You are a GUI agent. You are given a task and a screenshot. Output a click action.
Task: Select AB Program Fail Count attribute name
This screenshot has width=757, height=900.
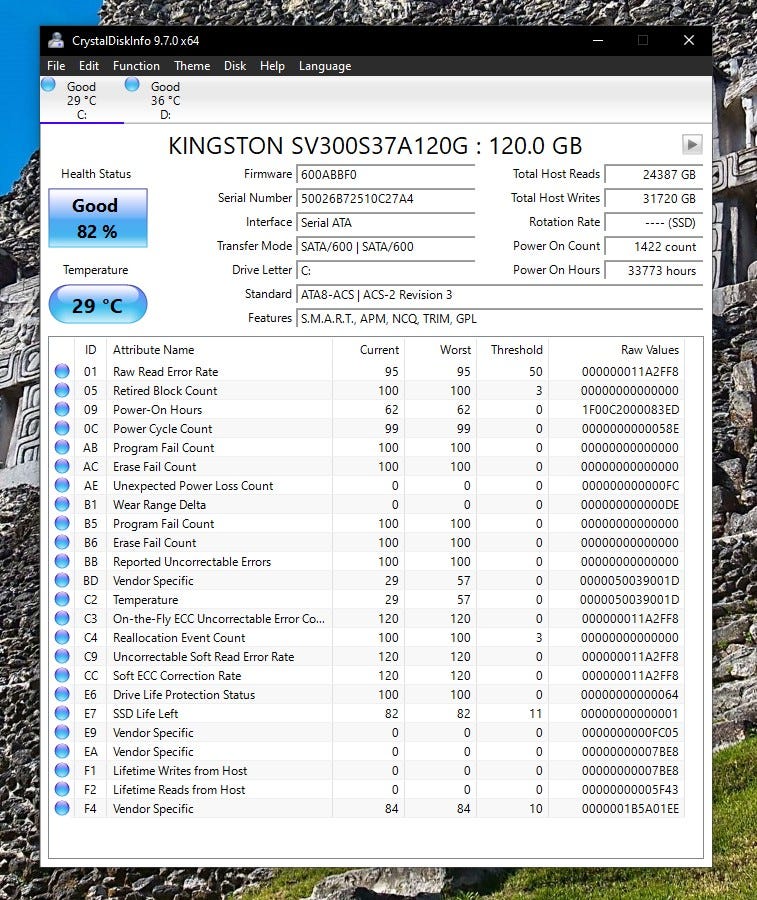(x=164, y=448)
